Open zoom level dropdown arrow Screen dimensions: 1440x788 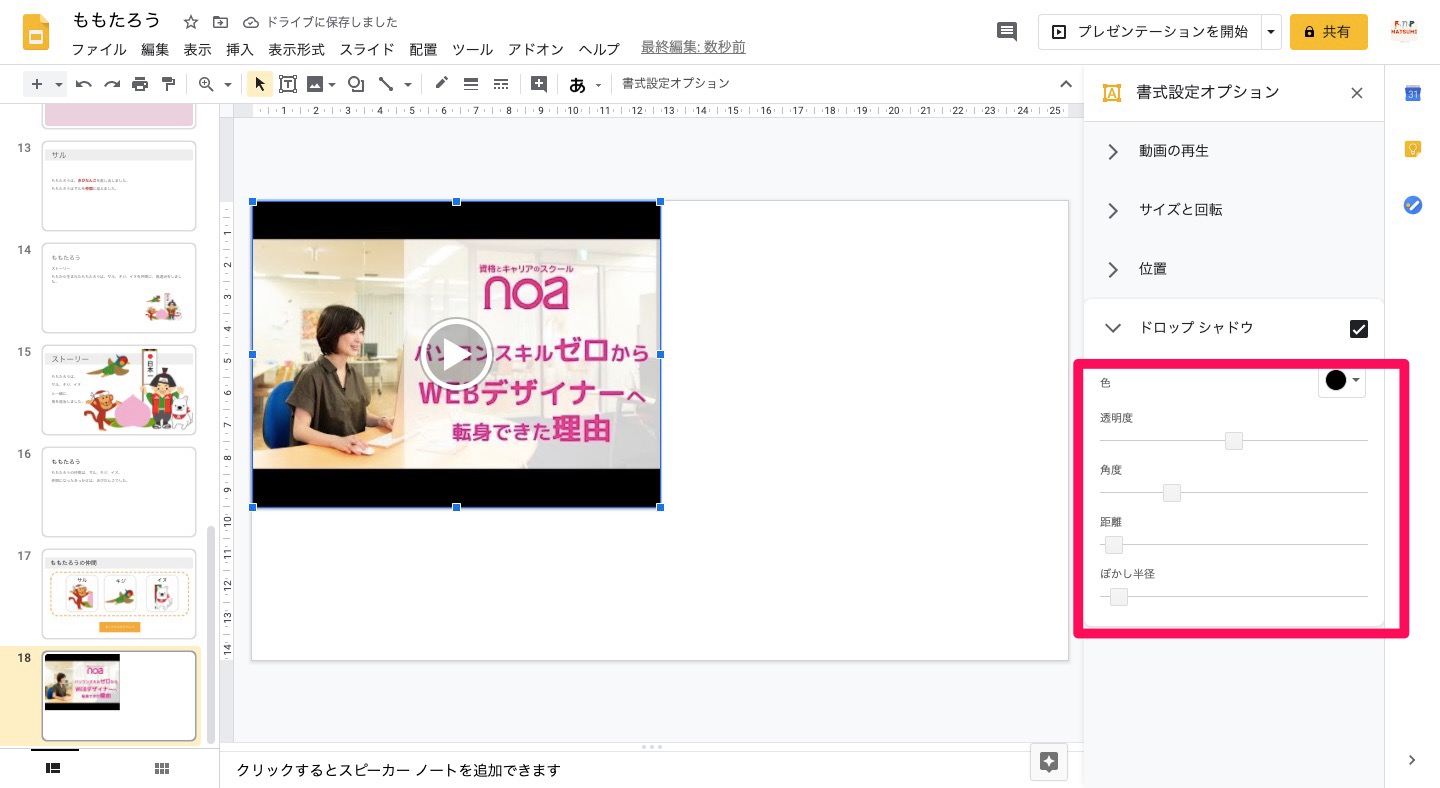point(228,85)
